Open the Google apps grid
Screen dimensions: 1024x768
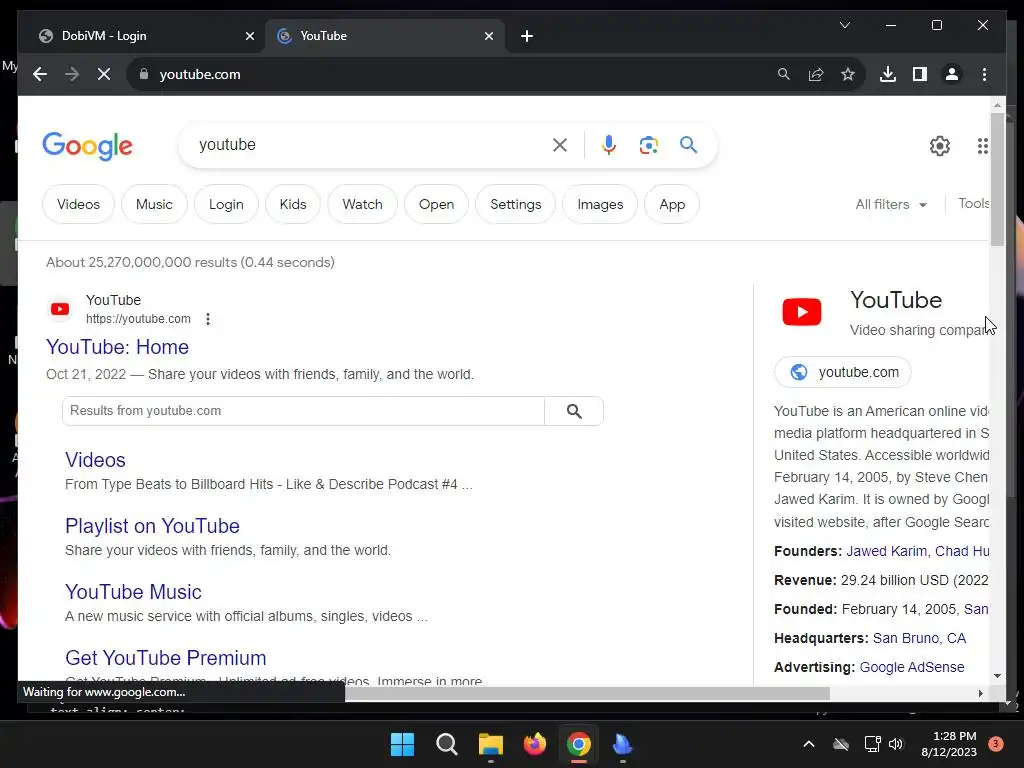click(983, 146)
